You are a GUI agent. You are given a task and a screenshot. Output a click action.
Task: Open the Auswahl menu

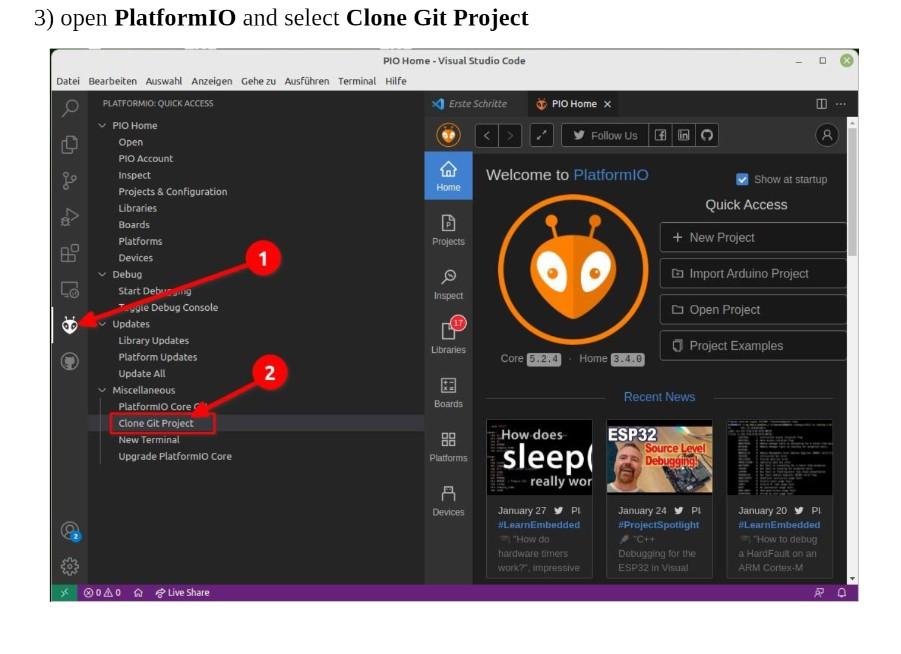164,81
